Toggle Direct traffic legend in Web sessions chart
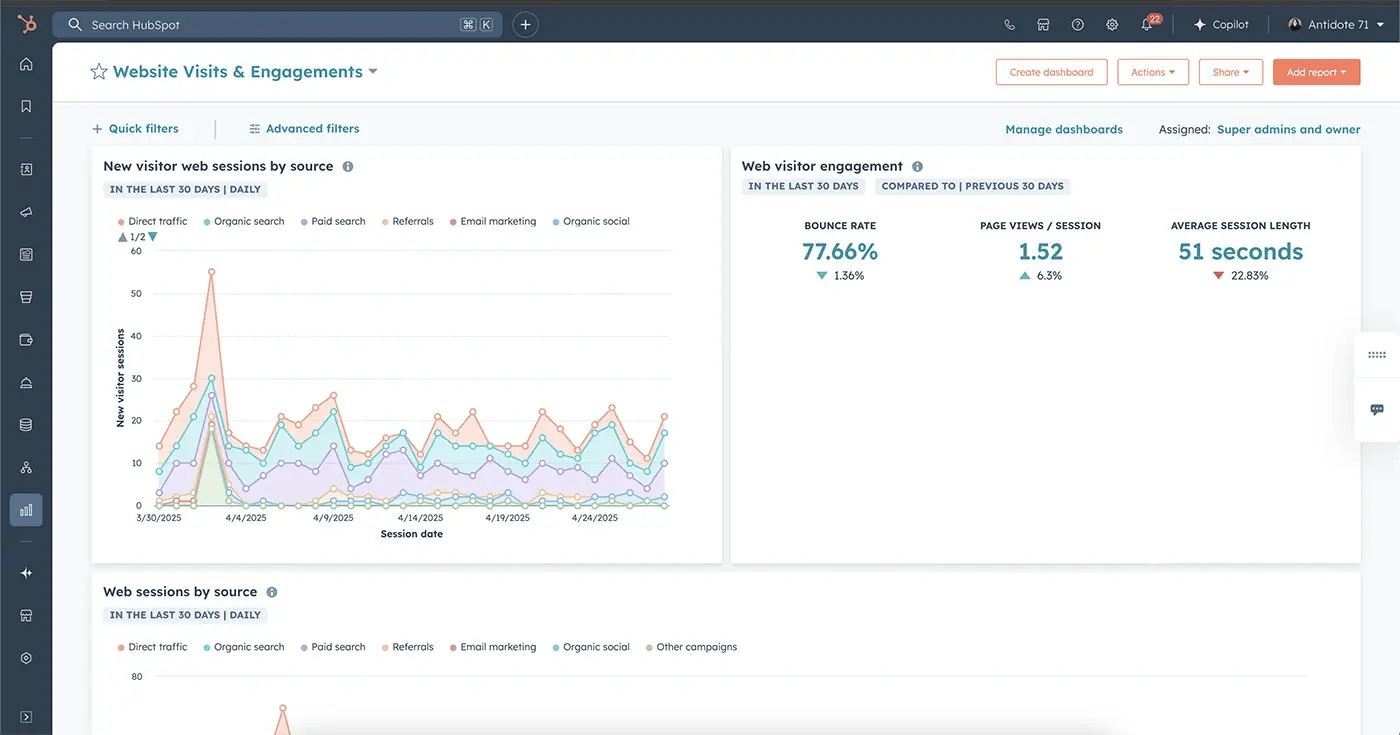Image resolution: width=1400 pixels, height=735 pixels. pos(152,647)
